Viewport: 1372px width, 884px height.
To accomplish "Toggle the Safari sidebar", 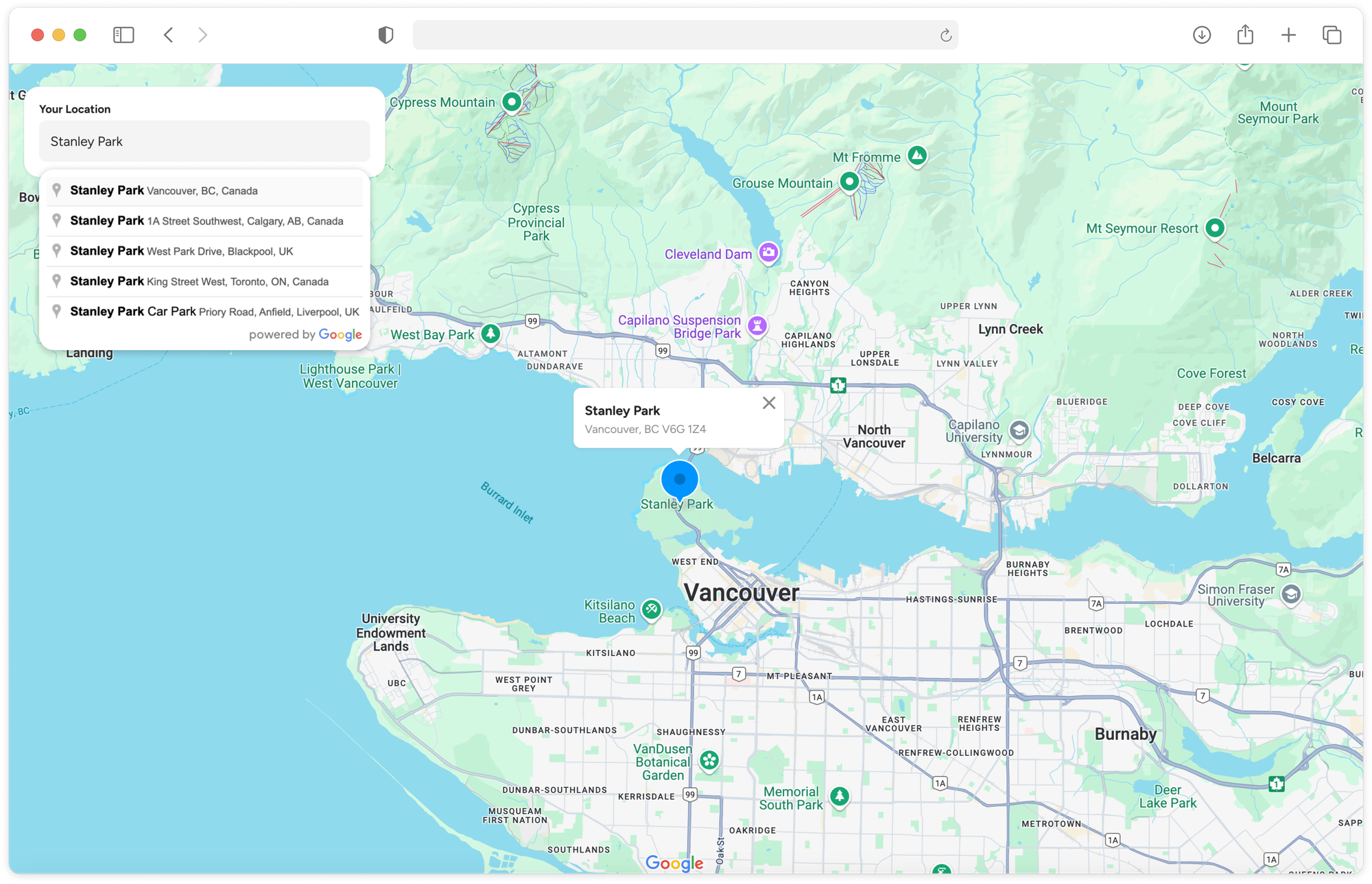I will (x=123, y=34).
